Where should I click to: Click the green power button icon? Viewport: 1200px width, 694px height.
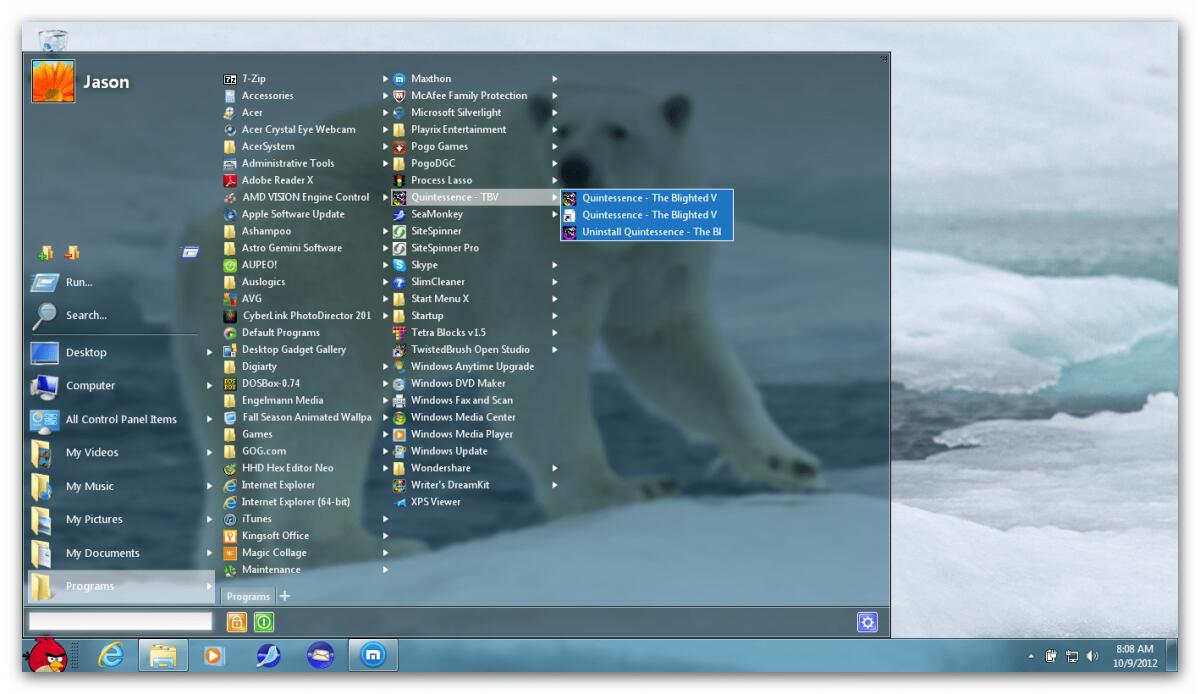tap(265, 621)
